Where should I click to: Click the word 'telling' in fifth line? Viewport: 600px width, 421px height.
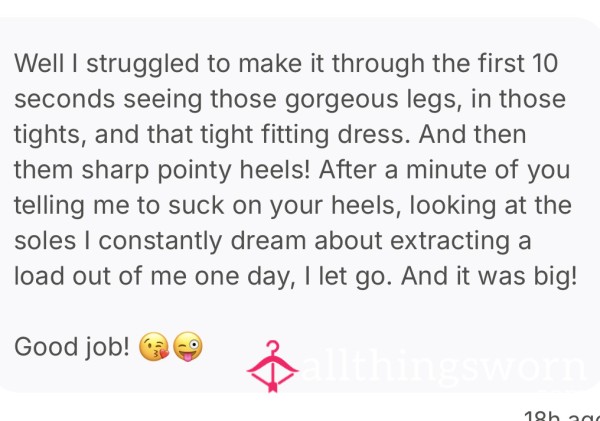(49, 206)
